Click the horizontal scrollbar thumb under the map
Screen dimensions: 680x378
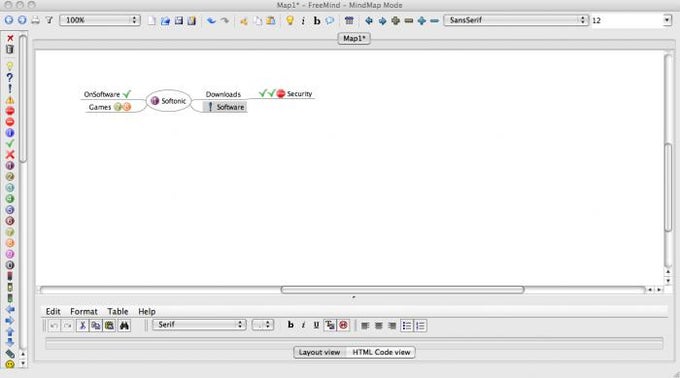pyautogui.click(x=402, y=289)
